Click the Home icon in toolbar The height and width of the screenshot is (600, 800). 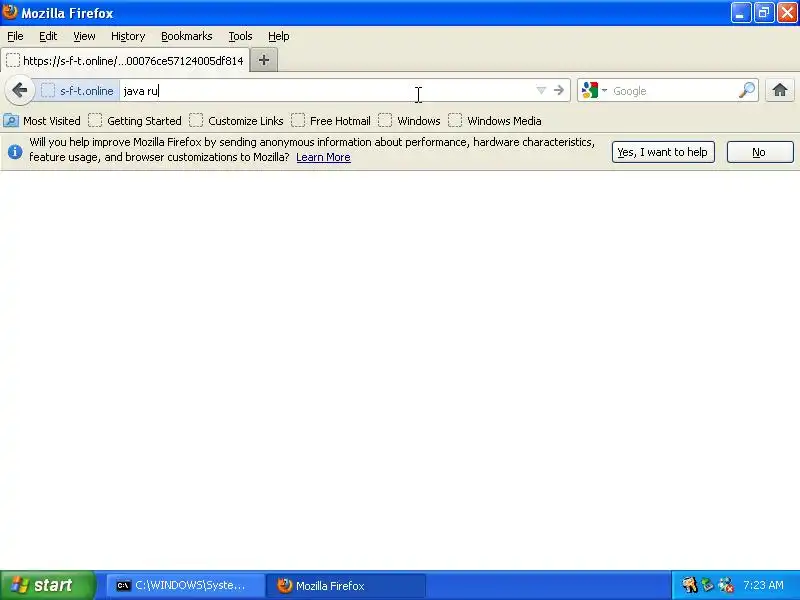pyautogui.click(x=779, y=90)
